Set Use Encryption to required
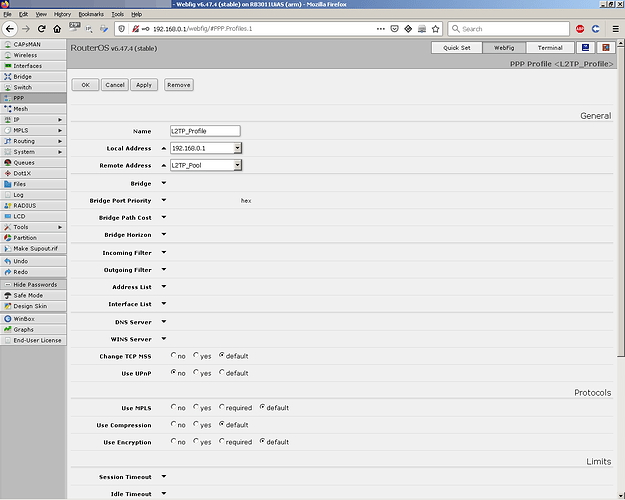The height and width of the screenshot is (500, 625). click(222, 441)
